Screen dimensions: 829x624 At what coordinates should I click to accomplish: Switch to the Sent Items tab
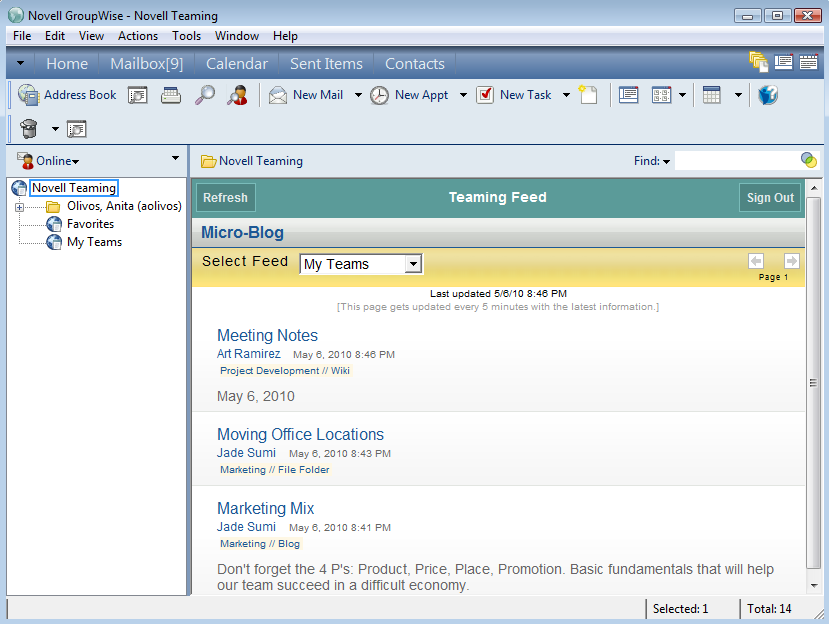(326, 63)
